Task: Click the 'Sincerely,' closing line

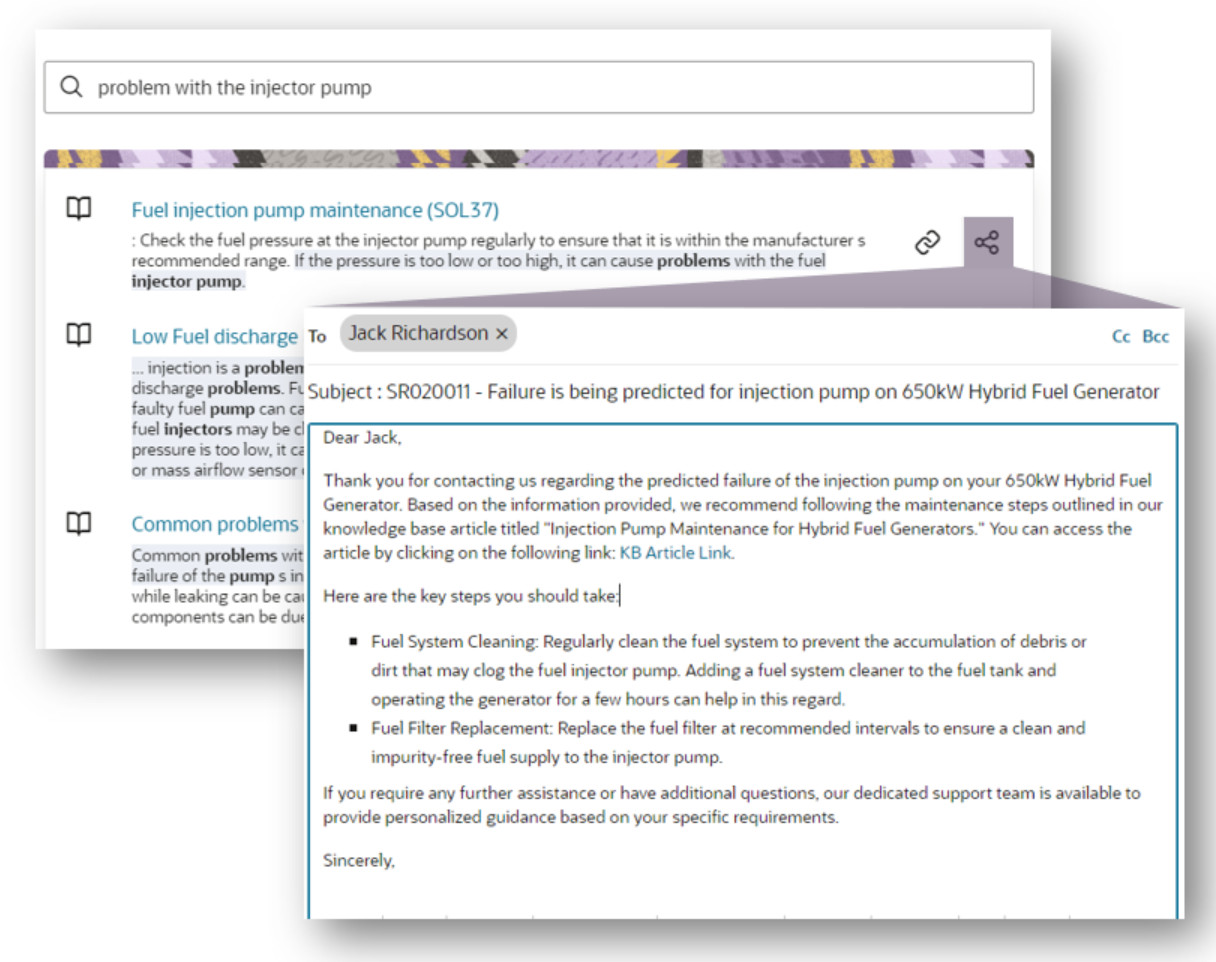Action: (359, 860)
